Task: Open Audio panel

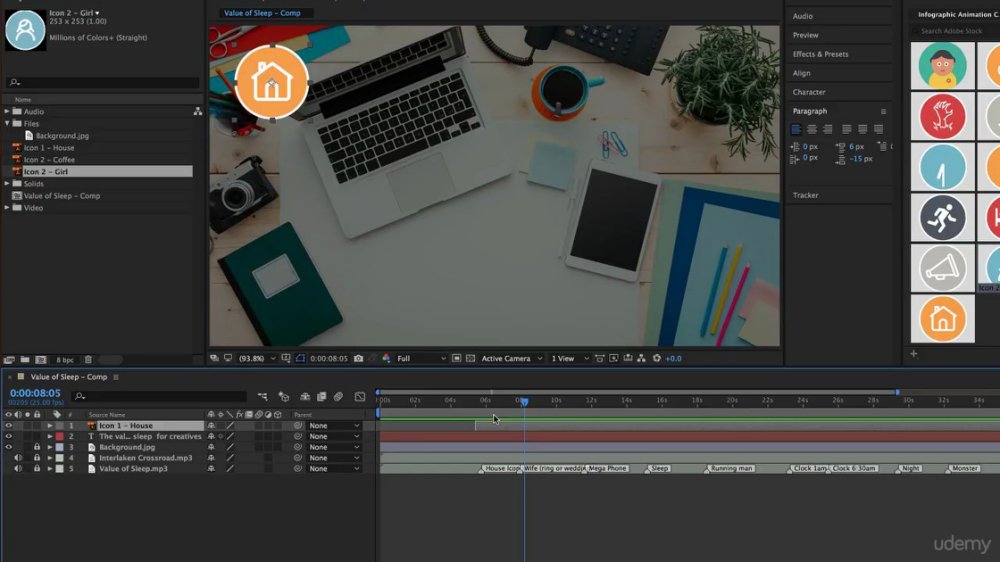Action: pyautogui.click(x=802, y=16)
